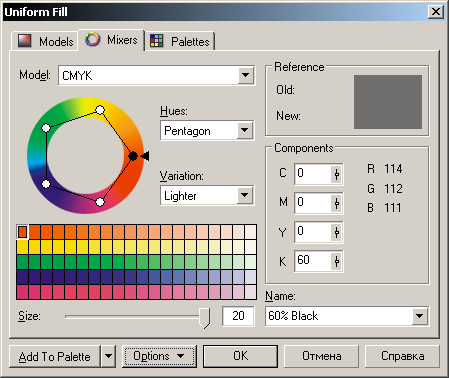This screenshot has height=378, width=449.
Task: Click the OK button
Action: click(240, 356)
